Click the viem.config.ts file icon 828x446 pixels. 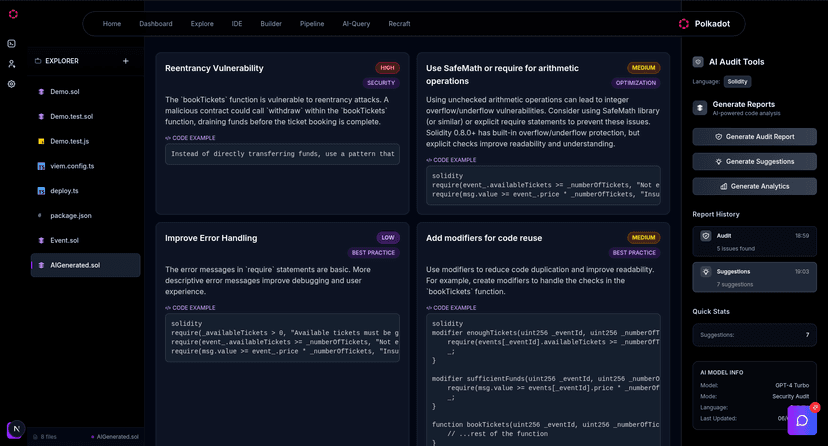click(41, 166)
